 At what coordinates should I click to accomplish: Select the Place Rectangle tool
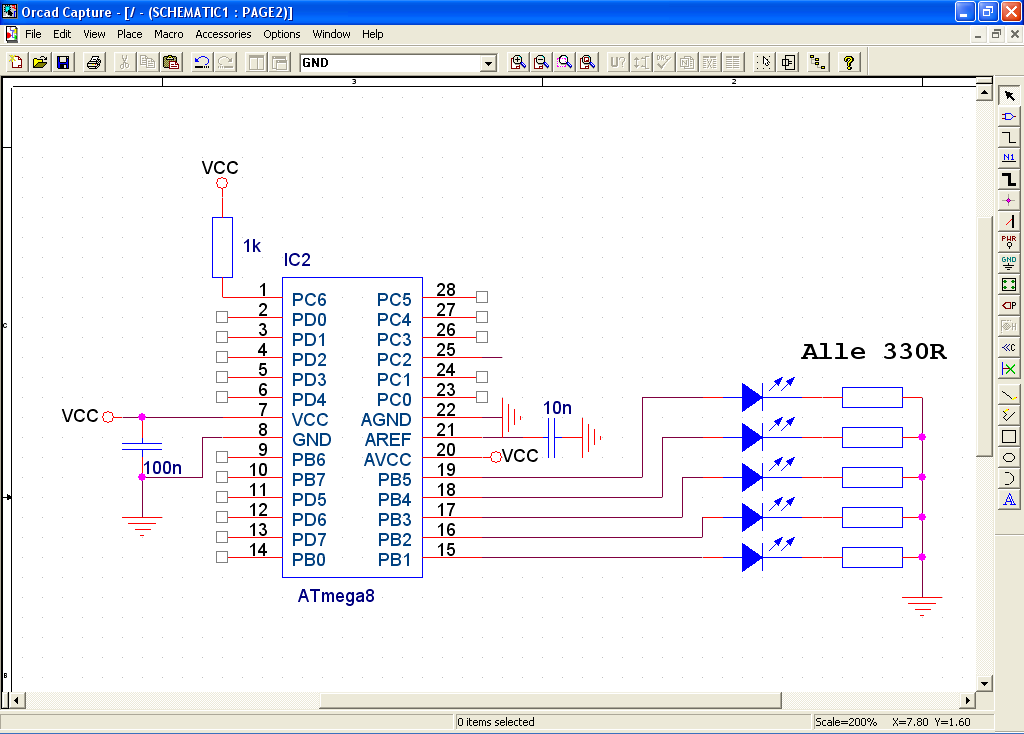click(x=1009, y=436)
